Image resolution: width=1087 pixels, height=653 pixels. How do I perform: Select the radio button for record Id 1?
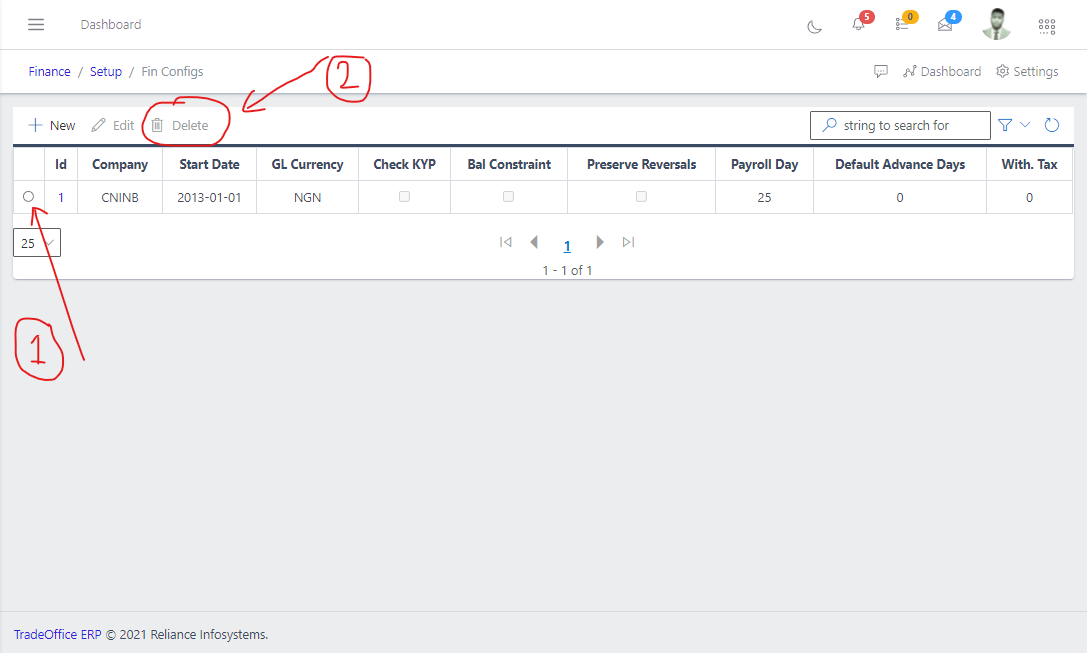[x=29, y=197]
